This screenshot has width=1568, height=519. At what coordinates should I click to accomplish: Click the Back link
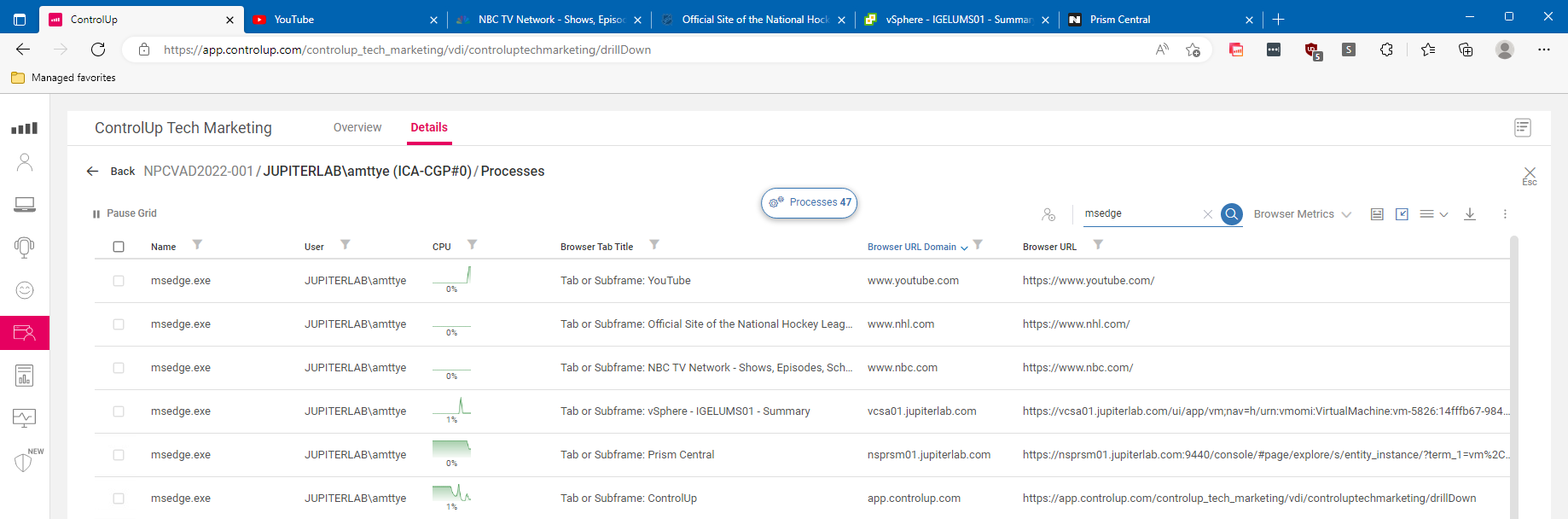(123, 172)
